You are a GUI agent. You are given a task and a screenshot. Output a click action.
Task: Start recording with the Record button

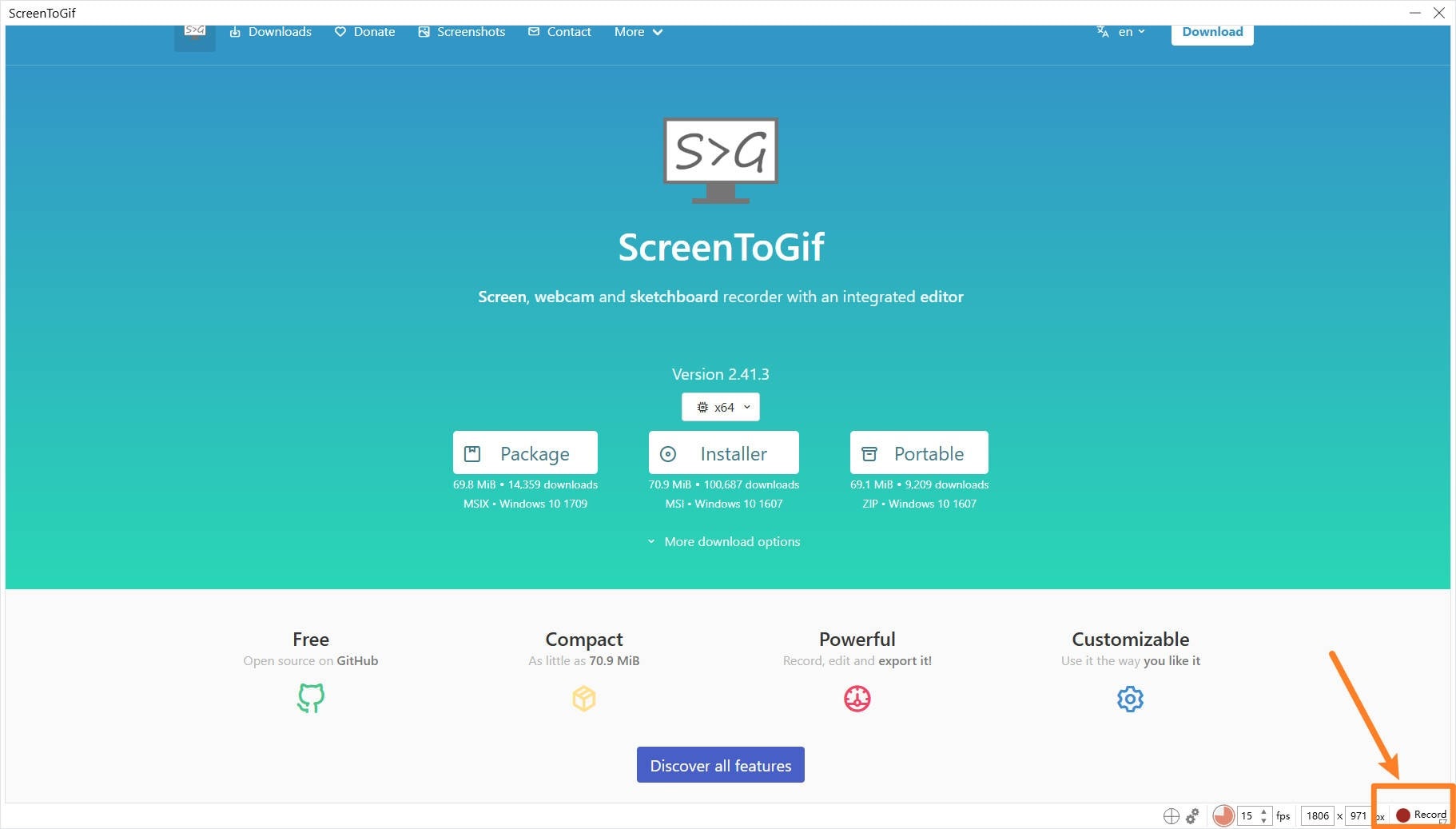coord(1421,815)
